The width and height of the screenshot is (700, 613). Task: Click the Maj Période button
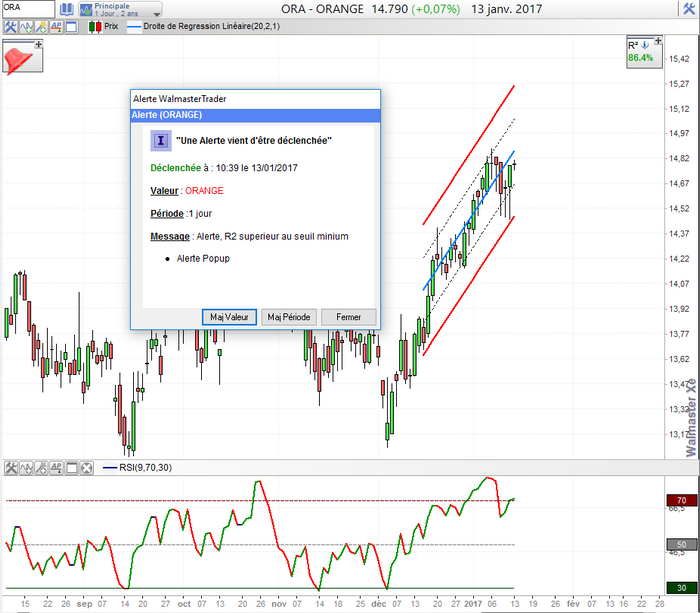pyautogui.click(x=289, y=317)
